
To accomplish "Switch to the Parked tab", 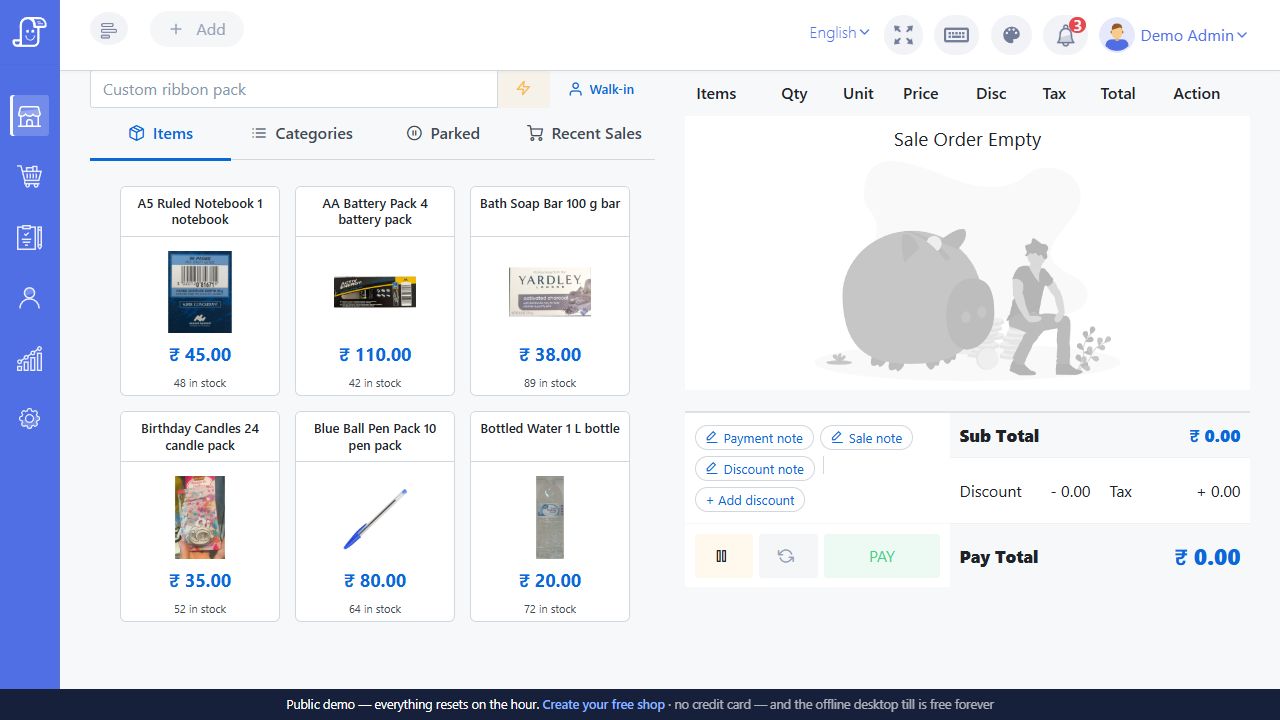I will (443, 133).
